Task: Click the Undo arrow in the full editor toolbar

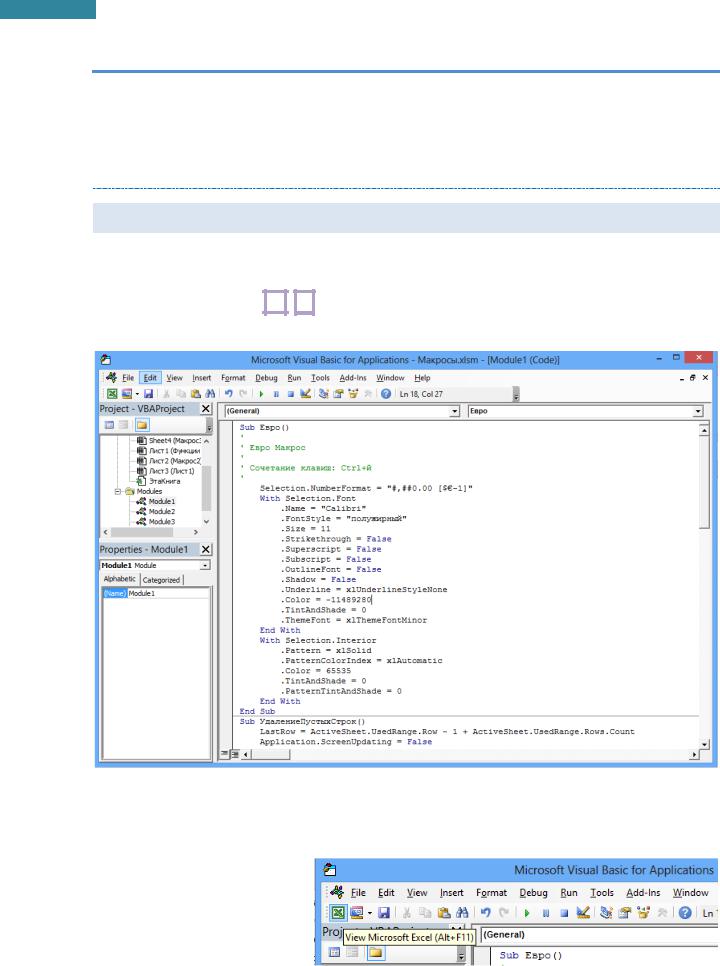Action: (x=229, y=395)
